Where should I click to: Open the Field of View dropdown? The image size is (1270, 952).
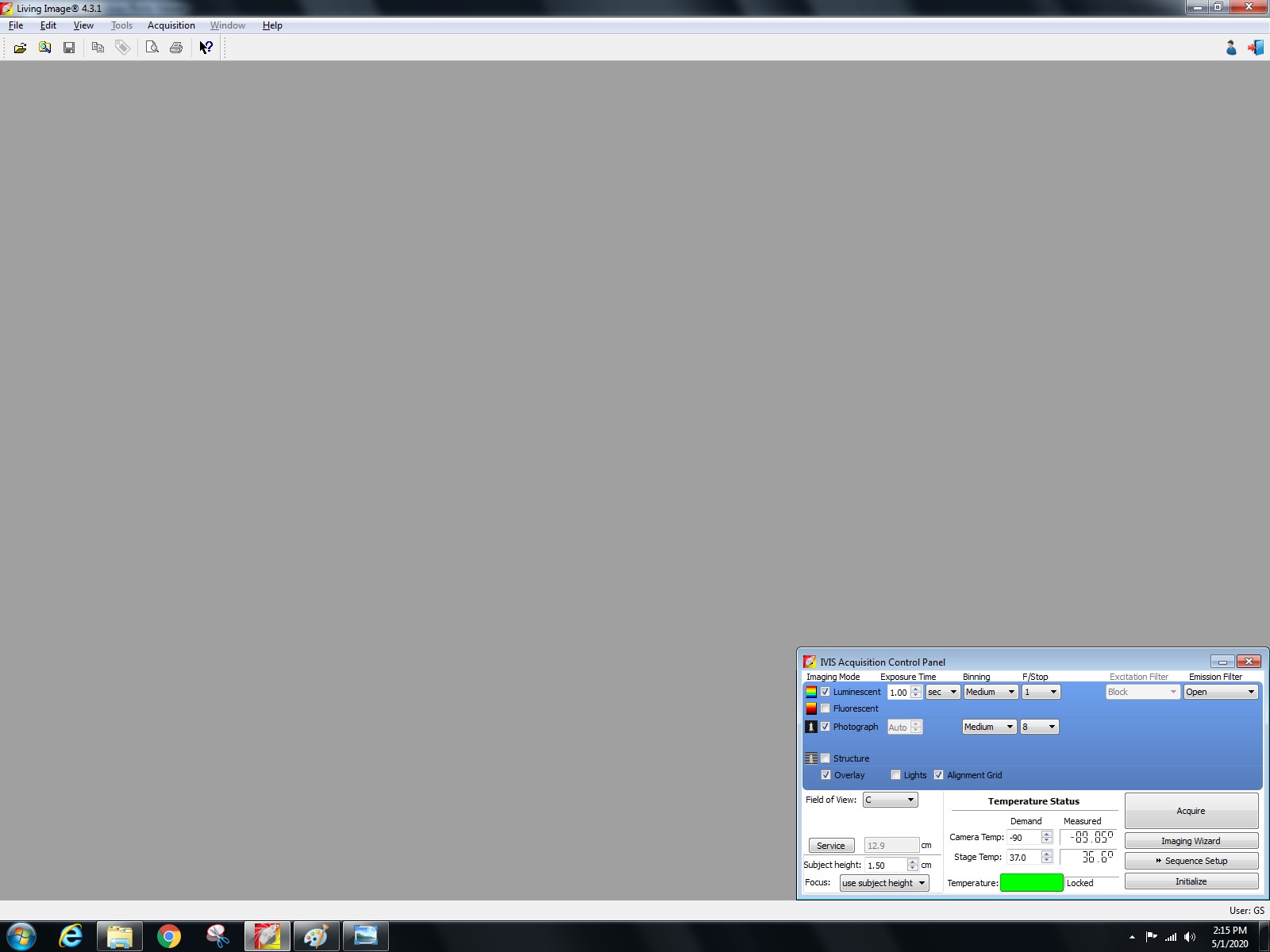[x=891, y=800]
